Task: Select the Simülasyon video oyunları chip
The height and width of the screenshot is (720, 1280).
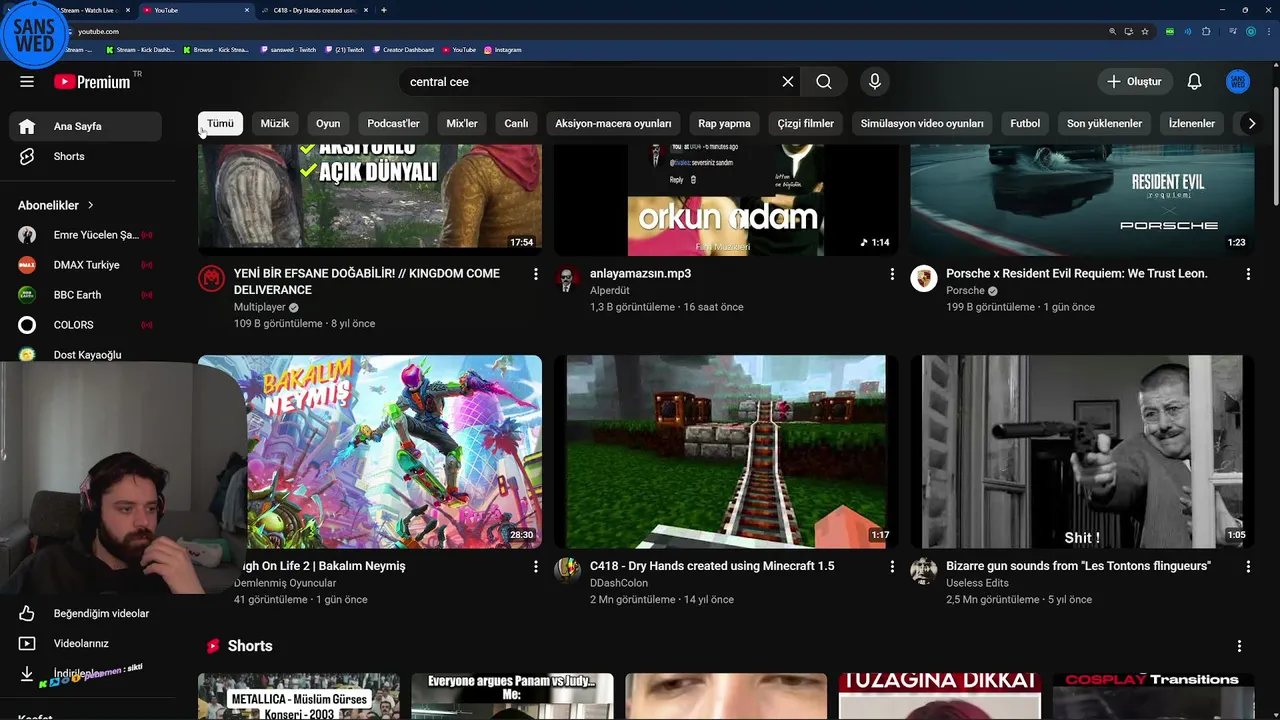Action: click(922, 123)
